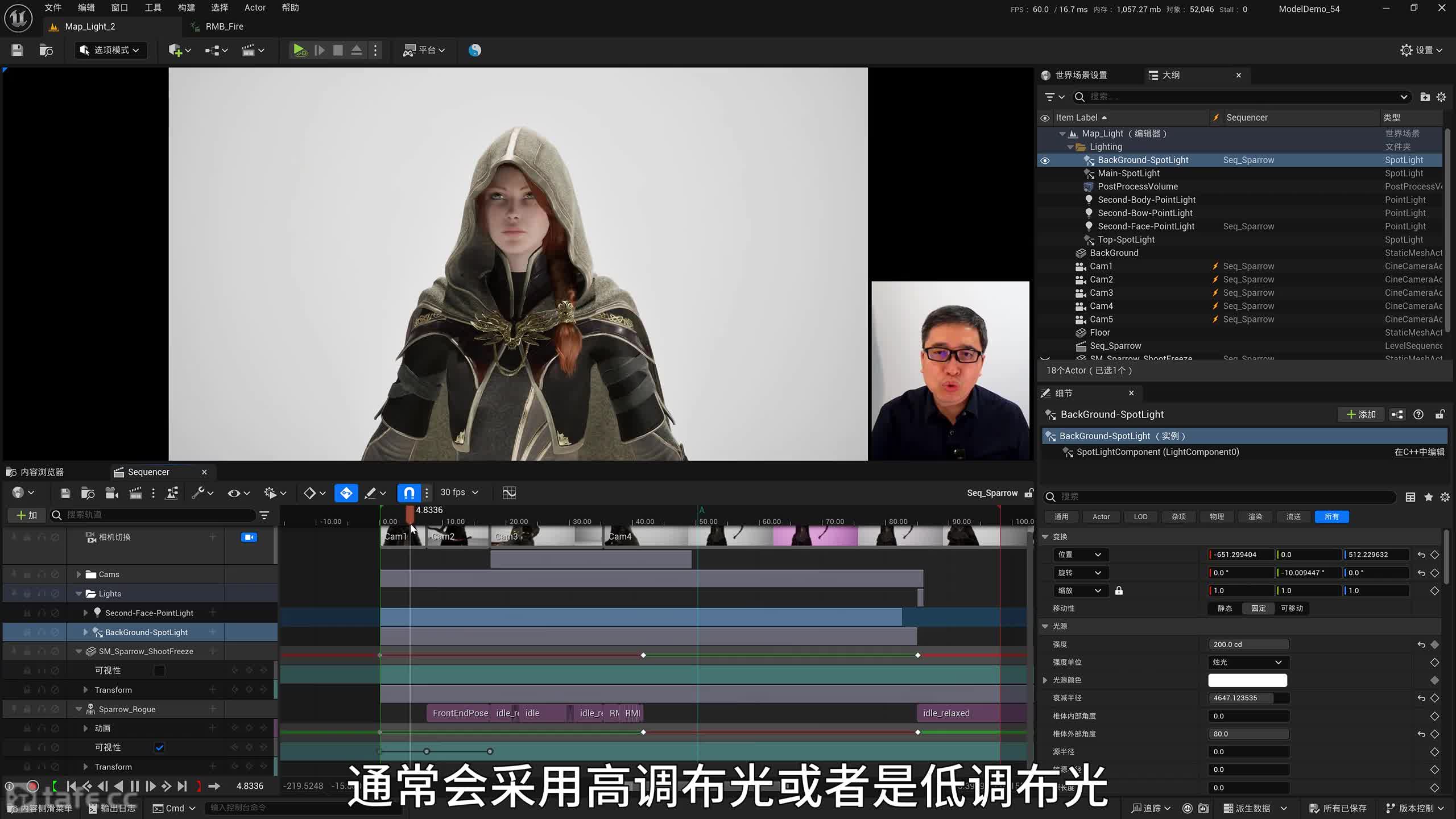
Task: Click the add content cube-plus icon
Action: pos(175,50)
